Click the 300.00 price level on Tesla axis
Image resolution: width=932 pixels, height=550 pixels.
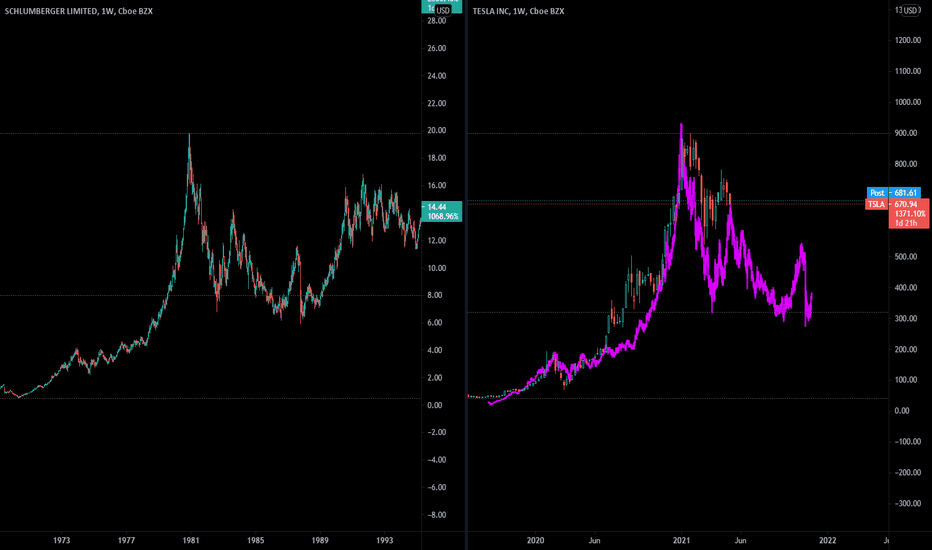(x=906, y=319)
